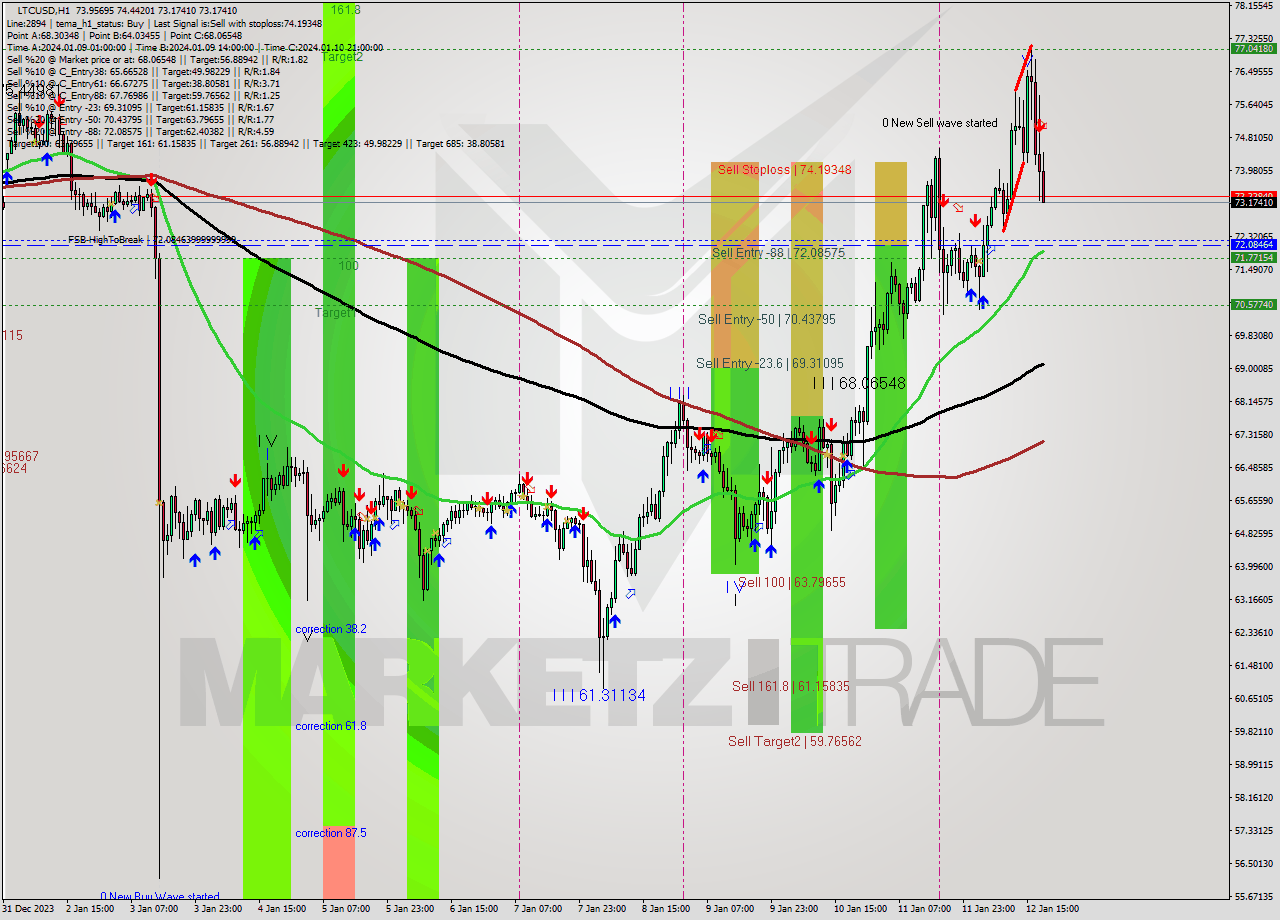Select the 'Sell Entry -50 | 70.43795' label
This screenshot has height=920, width=1280.
767,319
